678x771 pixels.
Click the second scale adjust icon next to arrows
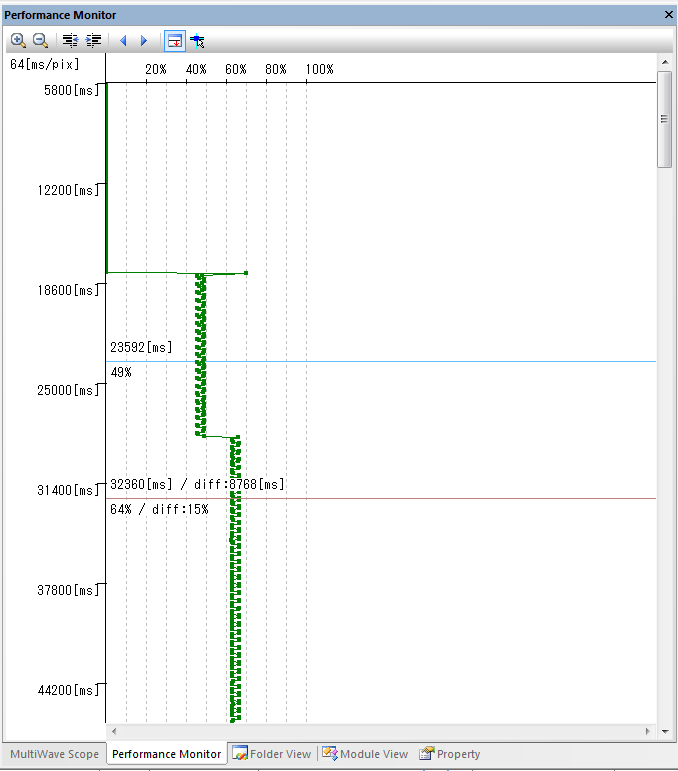pos(93,41)
